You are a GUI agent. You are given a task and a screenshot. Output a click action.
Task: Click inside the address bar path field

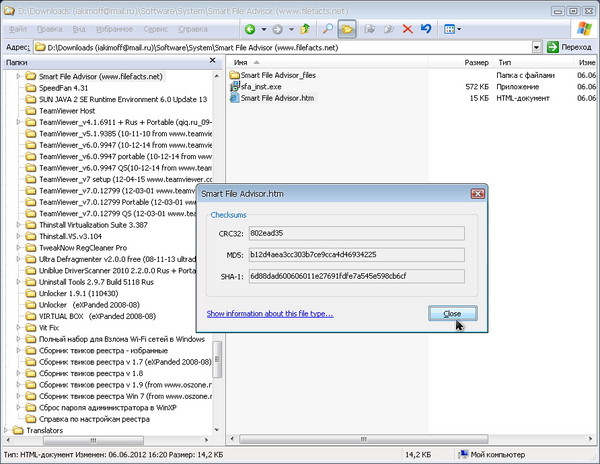283,47
